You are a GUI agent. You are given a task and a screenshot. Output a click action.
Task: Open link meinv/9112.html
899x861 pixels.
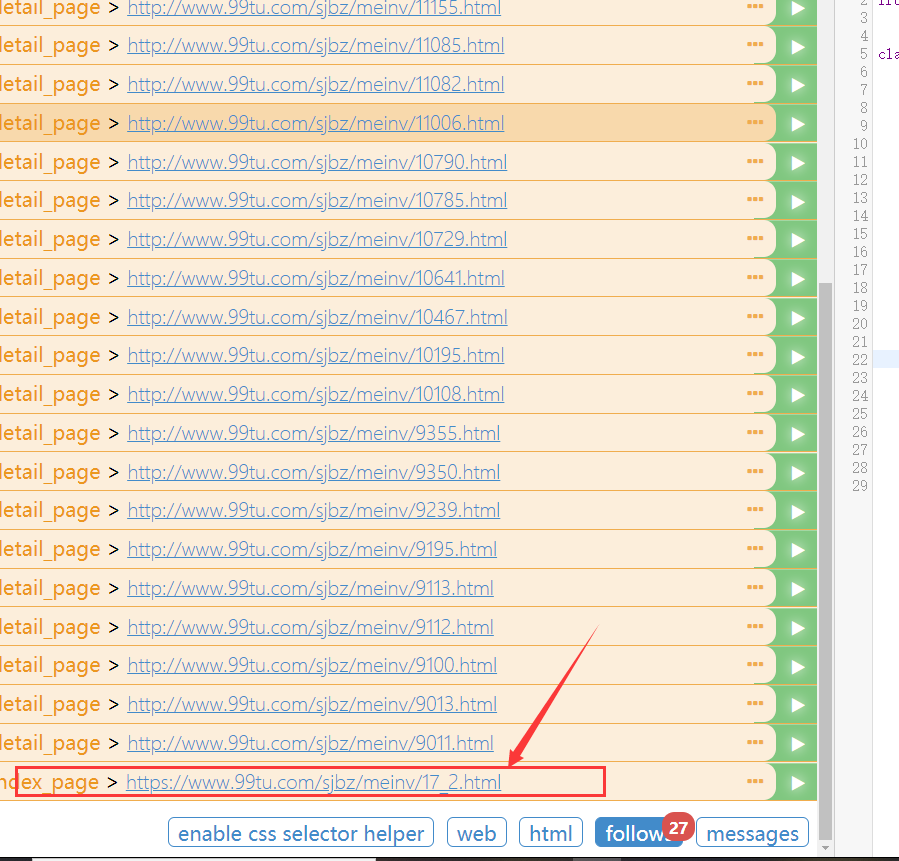point(310,628)
